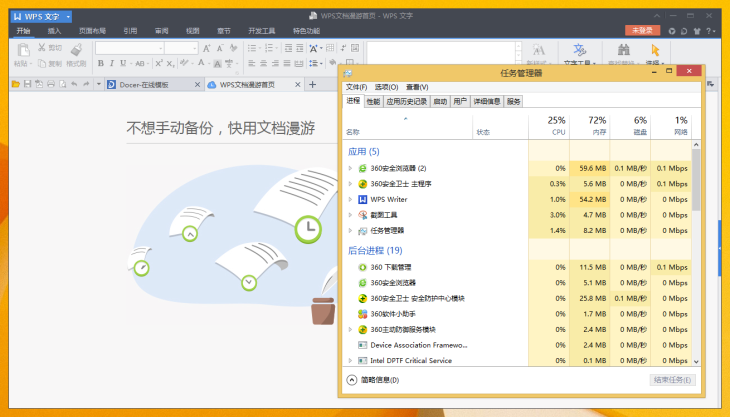Select the Device Association Framework row

click(x=518, y=345)
